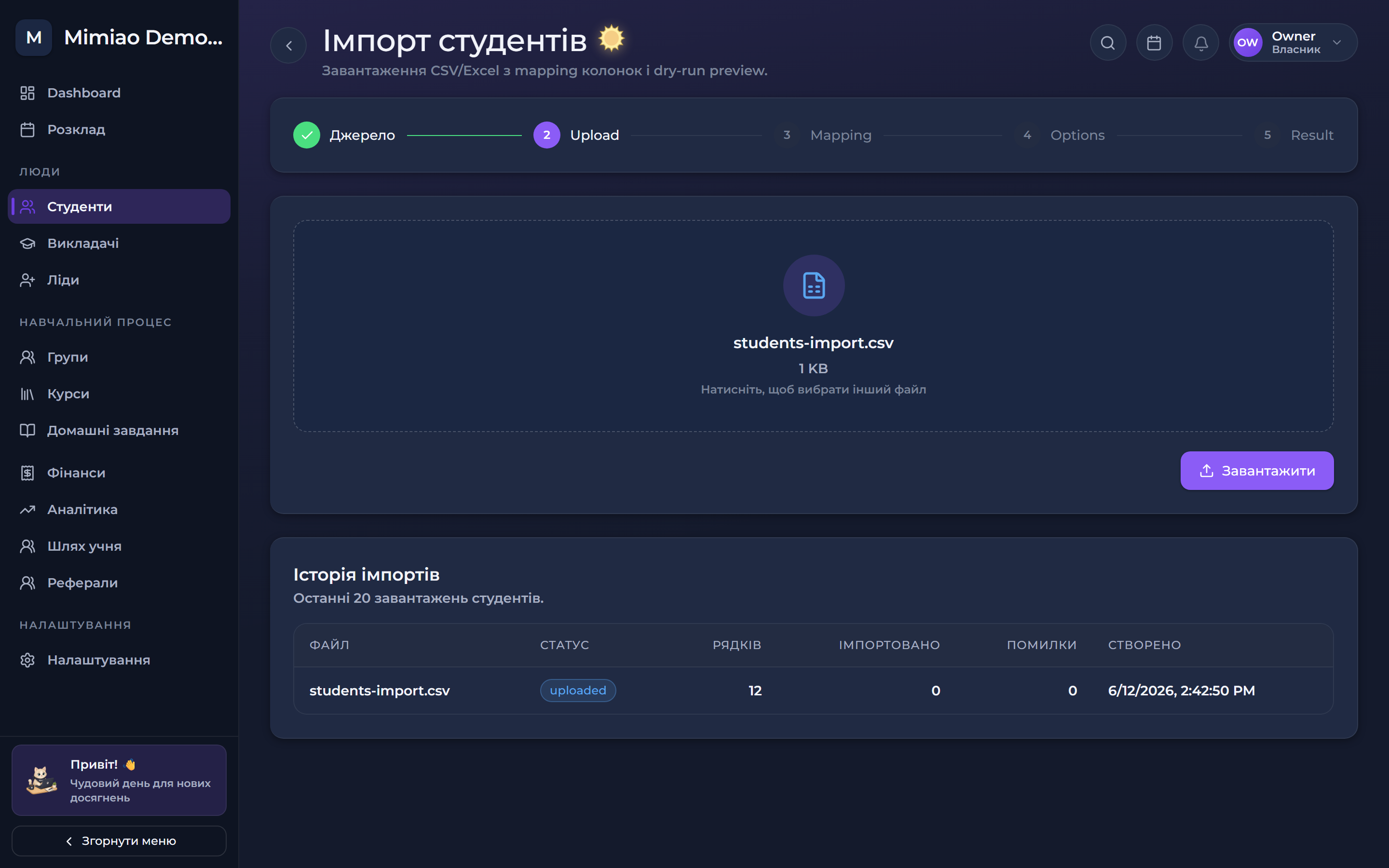Click the Налаштування gear icon
Image resolution: width=1389 pixels, height=868 pixels.
pyautogui.click(x=27, y=660)
